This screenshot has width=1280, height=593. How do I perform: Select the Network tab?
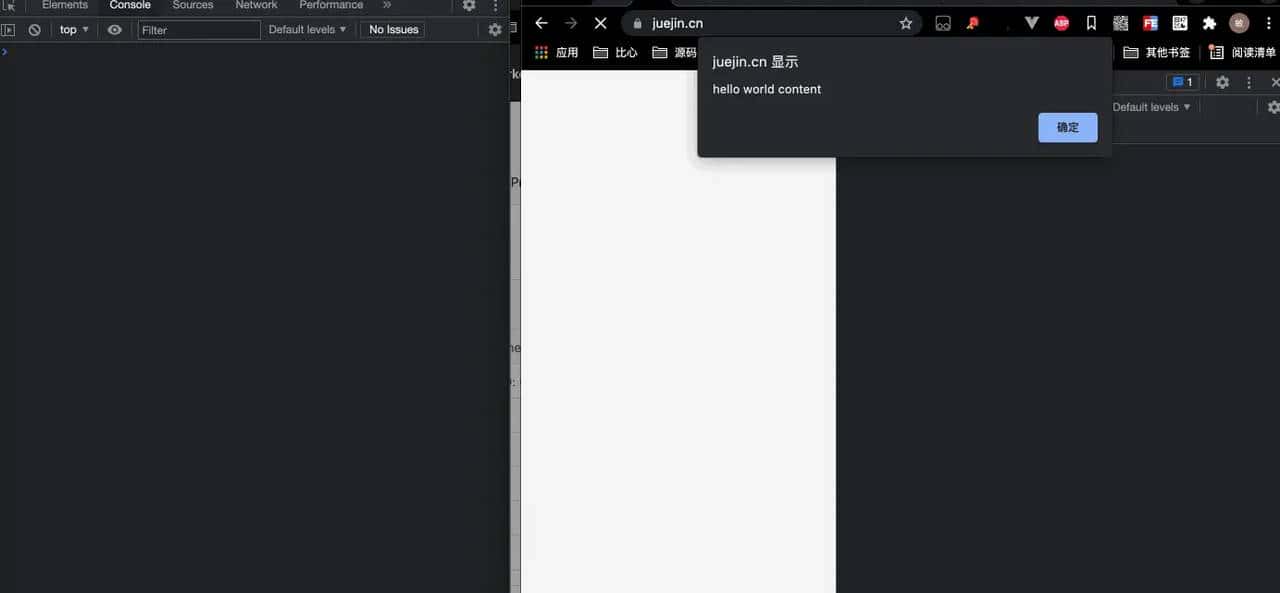click(256, 5)
